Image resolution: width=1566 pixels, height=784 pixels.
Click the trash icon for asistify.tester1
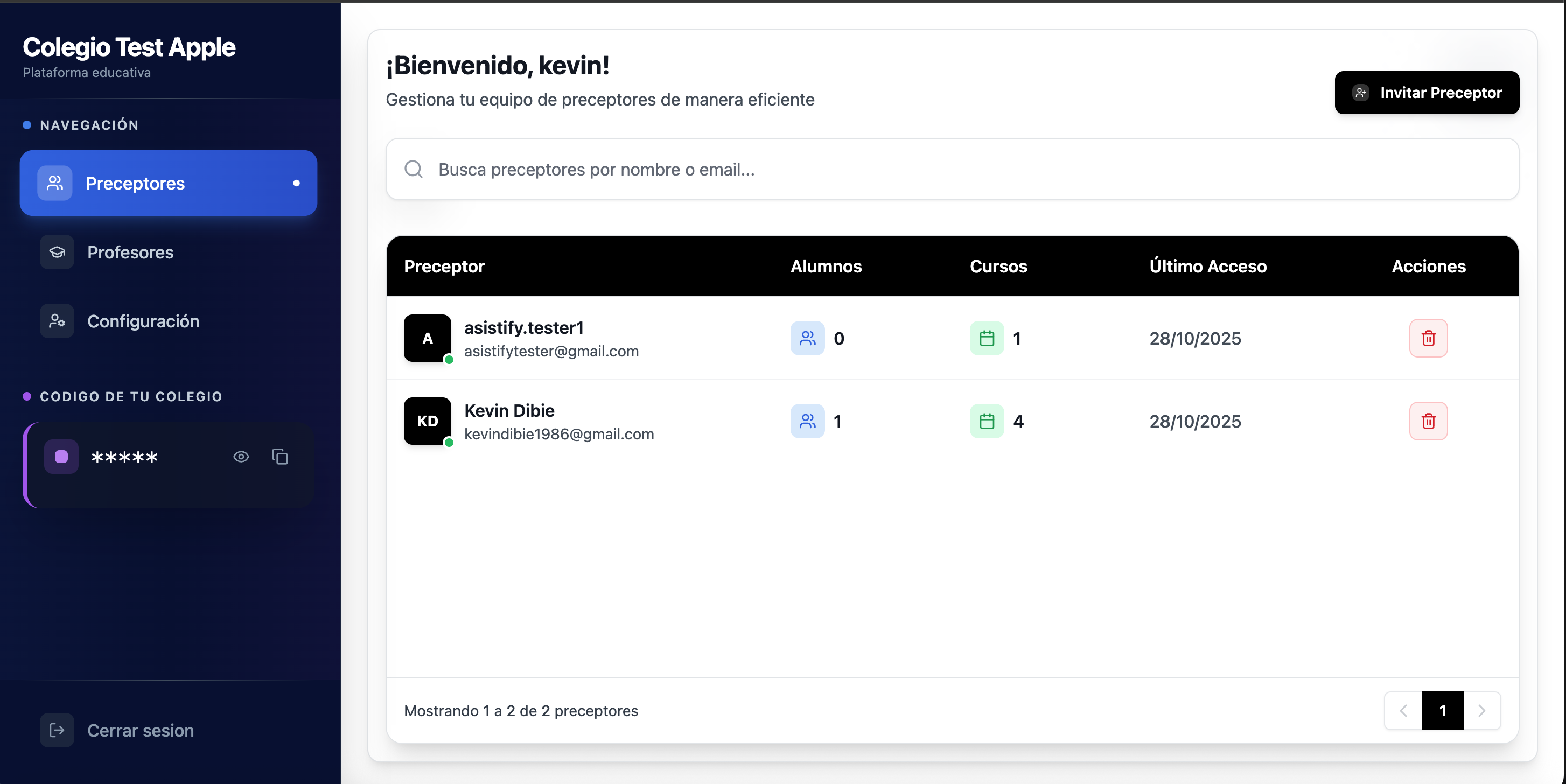(x=1428, y=339)
